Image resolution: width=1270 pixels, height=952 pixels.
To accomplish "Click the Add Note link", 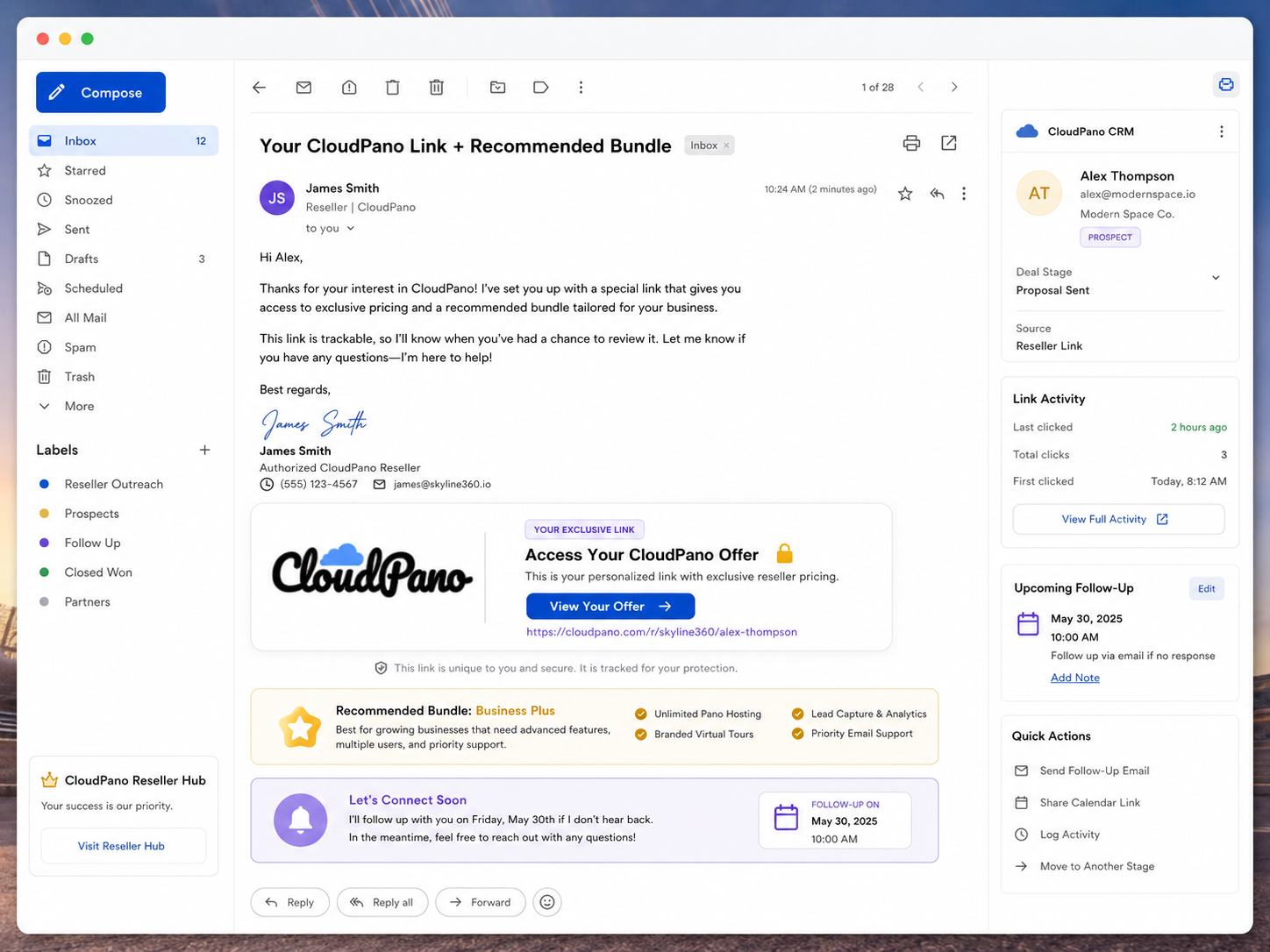I will (1075, 678).
